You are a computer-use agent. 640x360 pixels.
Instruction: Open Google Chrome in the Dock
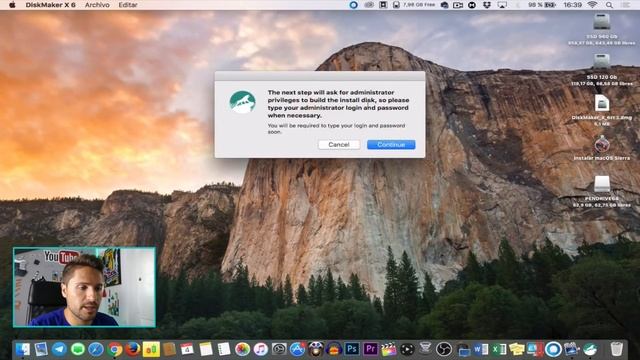[115, 349]
